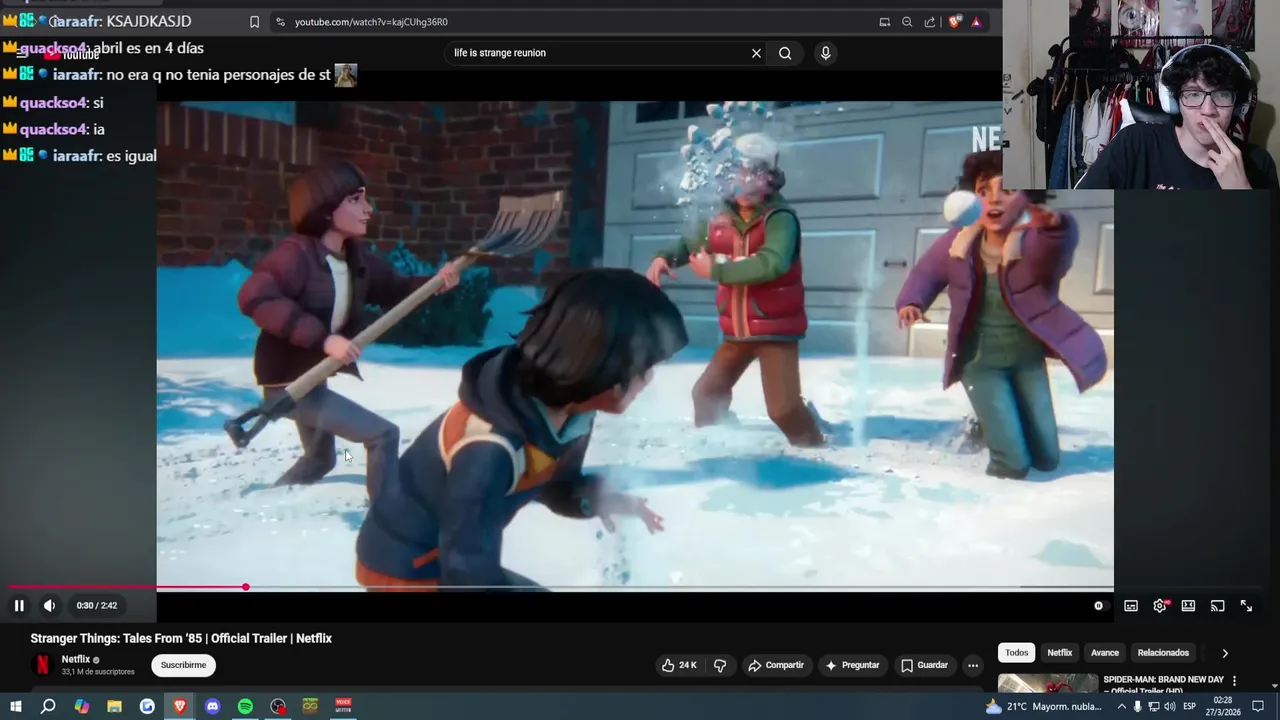1280x720 pixels.
Task: Open OBS Studio from the taskbar
Action: (278, 706)
